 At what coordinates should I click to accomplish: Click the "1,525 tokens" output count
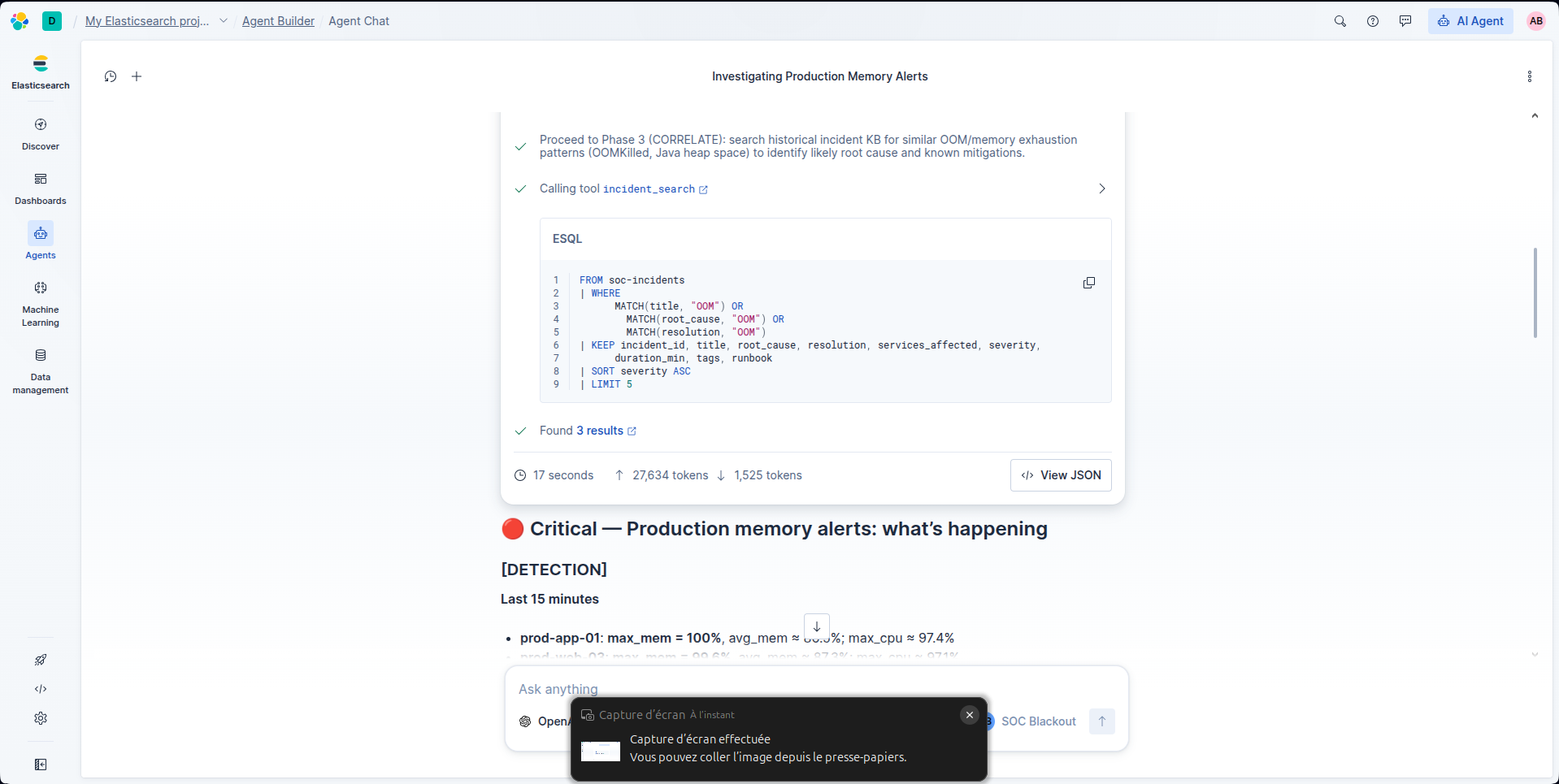coord(768,475)
